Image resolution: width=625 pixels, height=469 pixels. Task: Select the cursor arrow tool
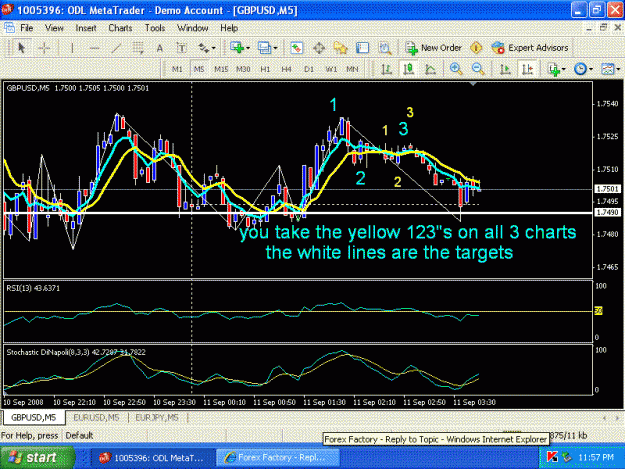click(22, 48)
